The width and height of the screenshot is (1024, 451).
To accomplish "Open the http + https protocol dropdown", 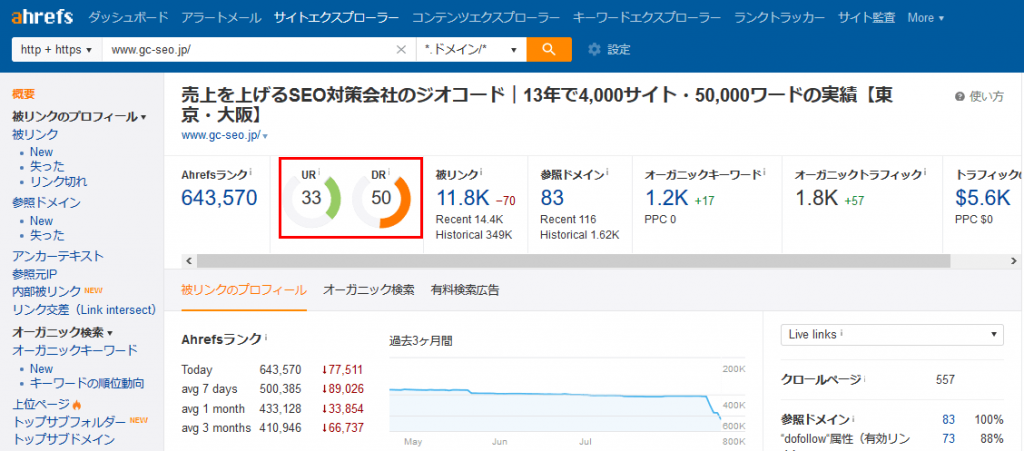I will [57, 50].
